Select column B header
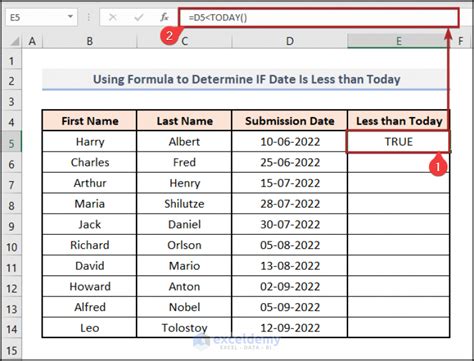This screenshot has width=474, height=361. click(x=89, y=41)
